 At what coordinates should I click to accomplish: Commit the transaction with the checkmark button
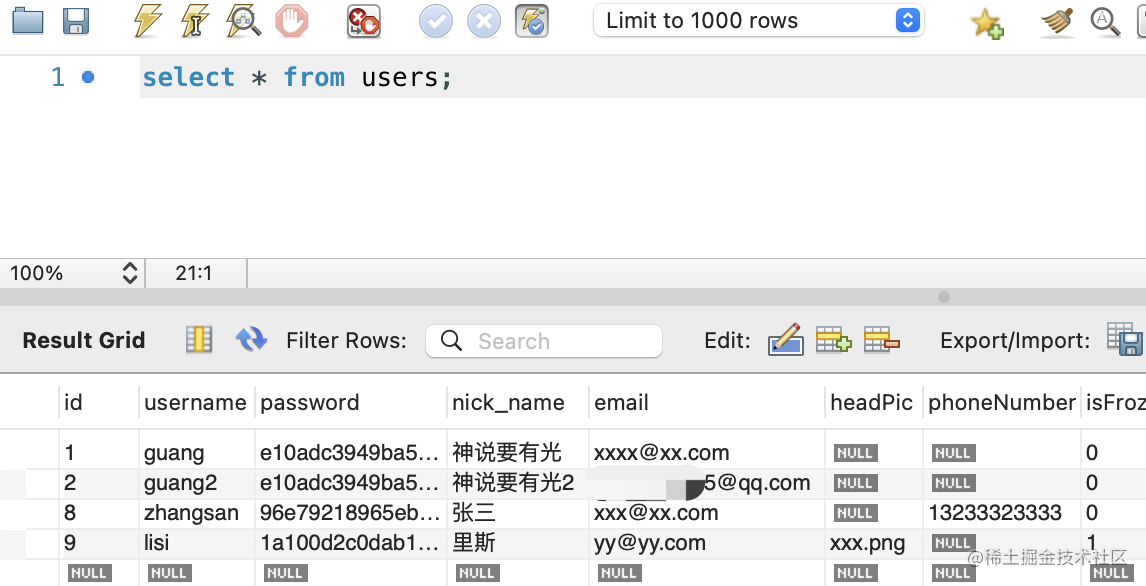pyautogui.click(x=435, y=21)
